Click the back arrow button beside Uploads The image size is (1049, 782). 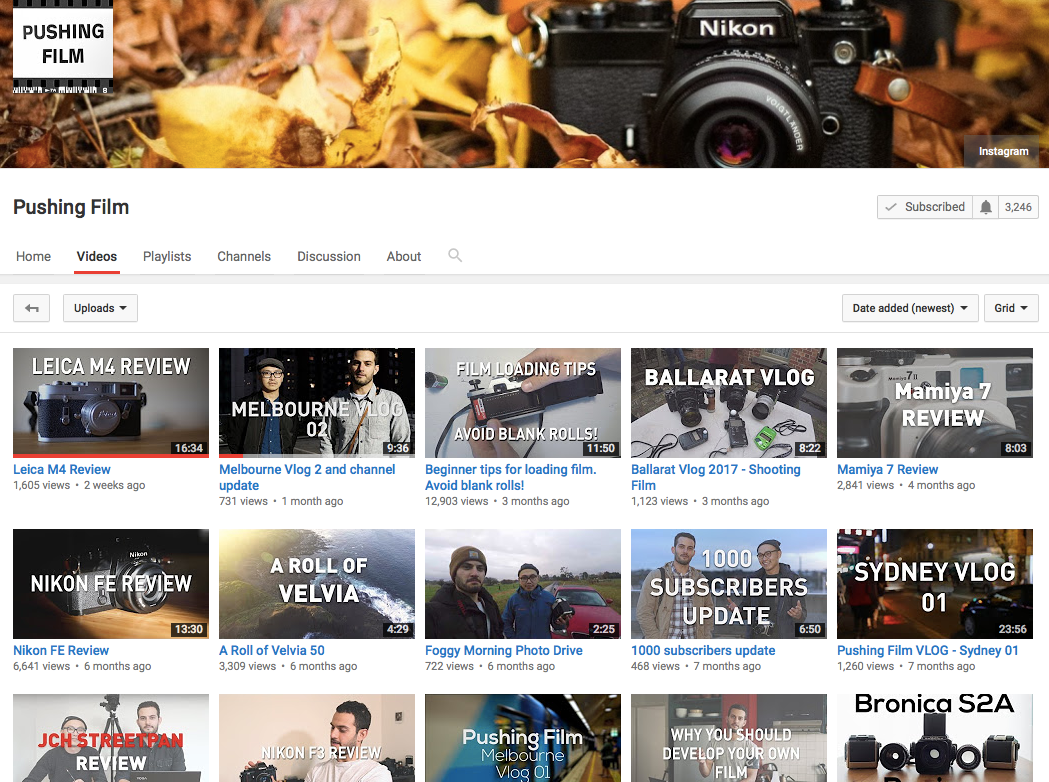31,308
